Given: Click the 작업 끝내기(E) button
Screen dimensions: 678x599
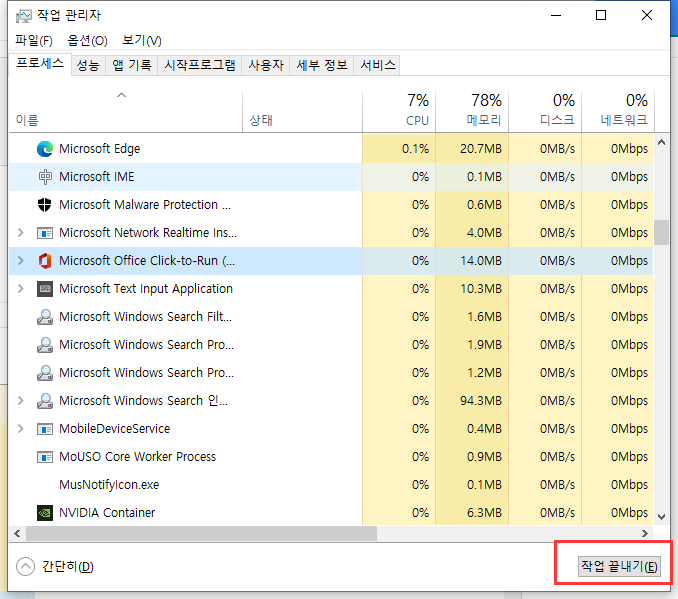Looking at the screenshot, I should pyautogui.click(x=619, y=567).
